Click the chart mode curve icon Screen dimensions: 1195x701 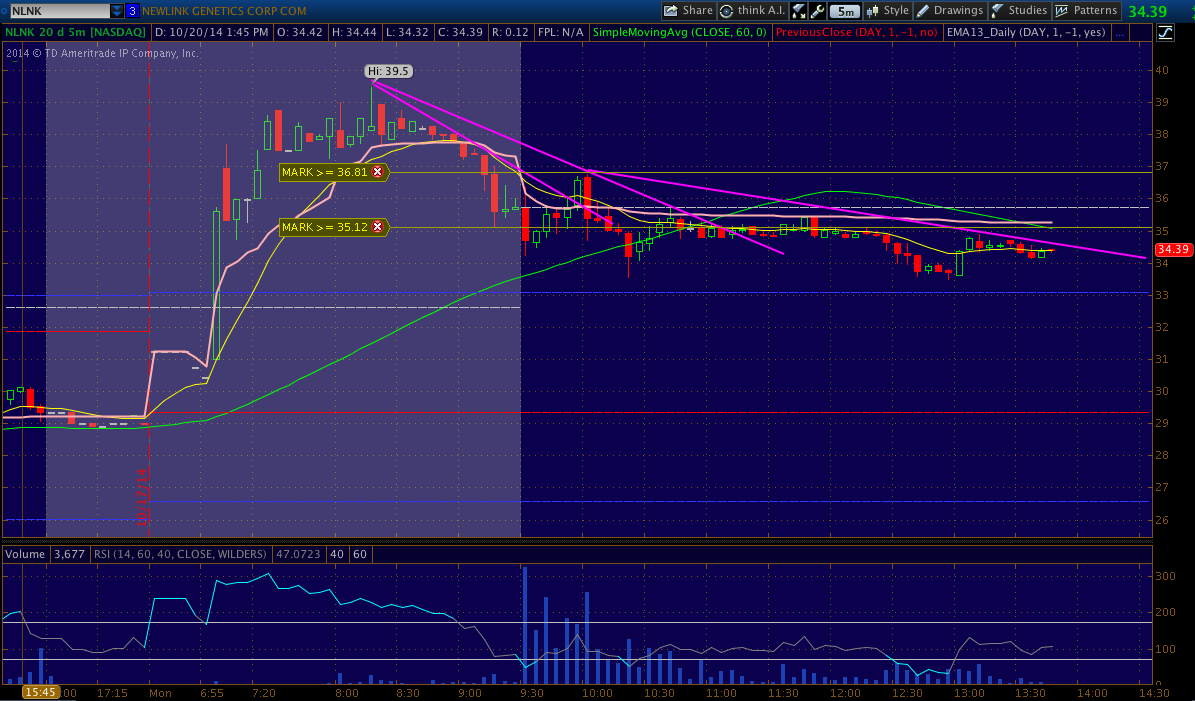(1165, 32)
